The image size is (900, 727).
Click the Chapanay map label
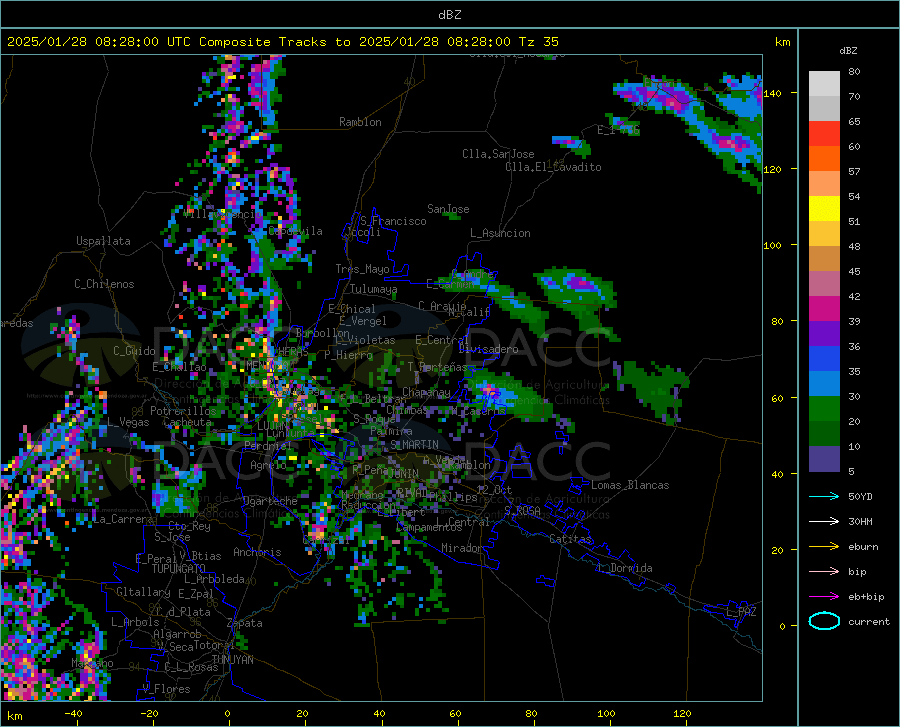(426, 392)
